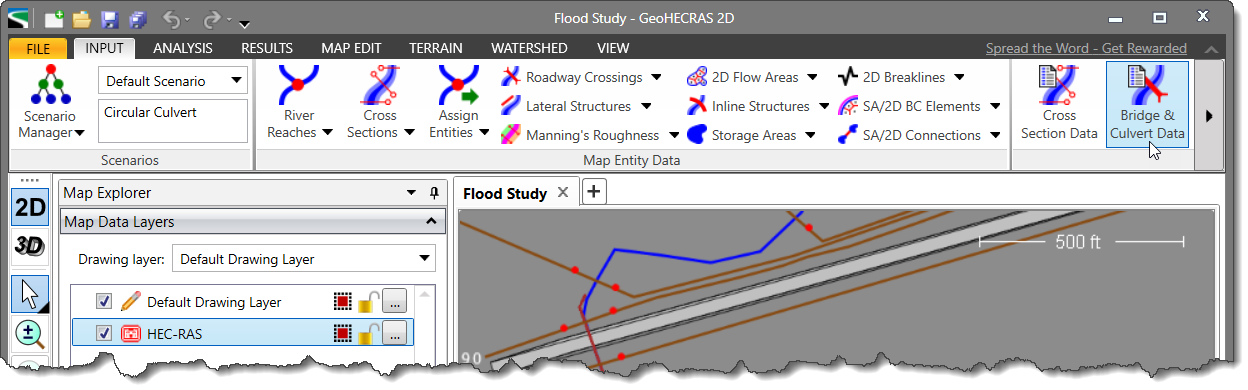Click the 500 ft map scale bar
The height and width of the screenshot is (390, 1248).
point(1081,241)
